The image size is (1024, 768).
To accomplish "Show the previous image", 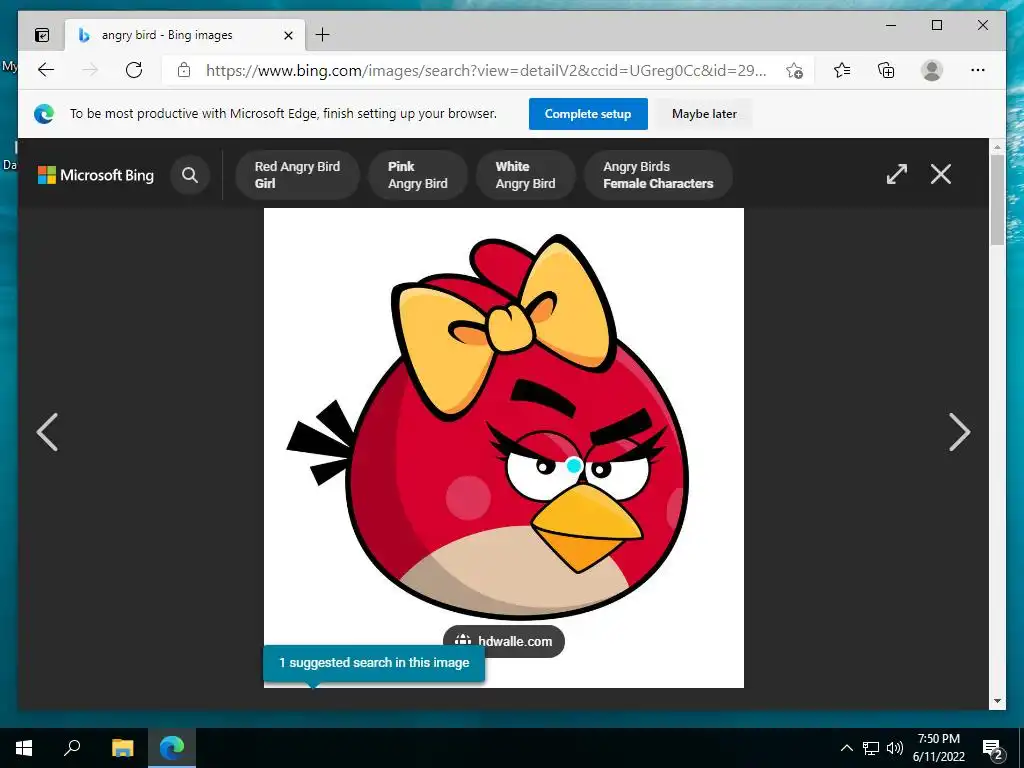I will coord(47,432).
